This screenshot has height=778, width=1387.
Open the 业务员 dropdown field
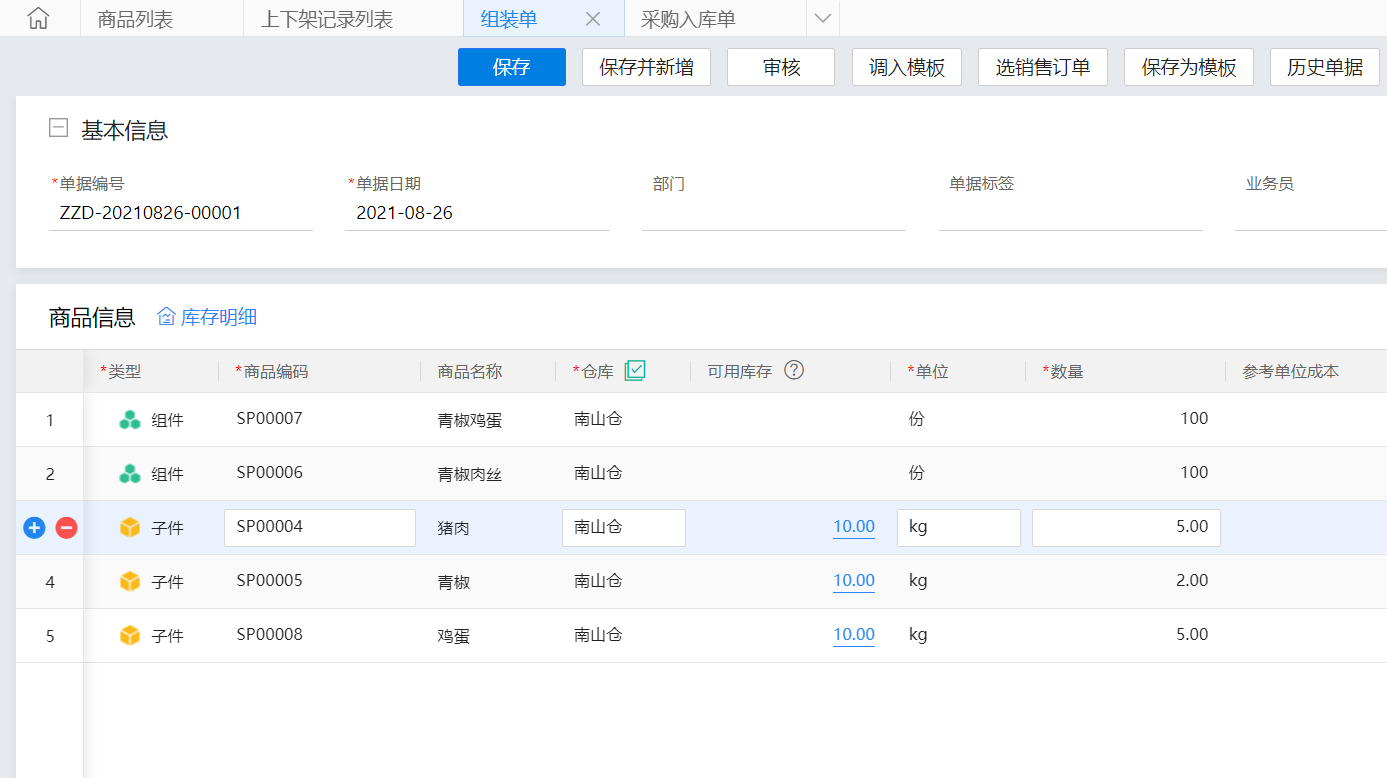pyautogui.click(x=1311, y=213)
